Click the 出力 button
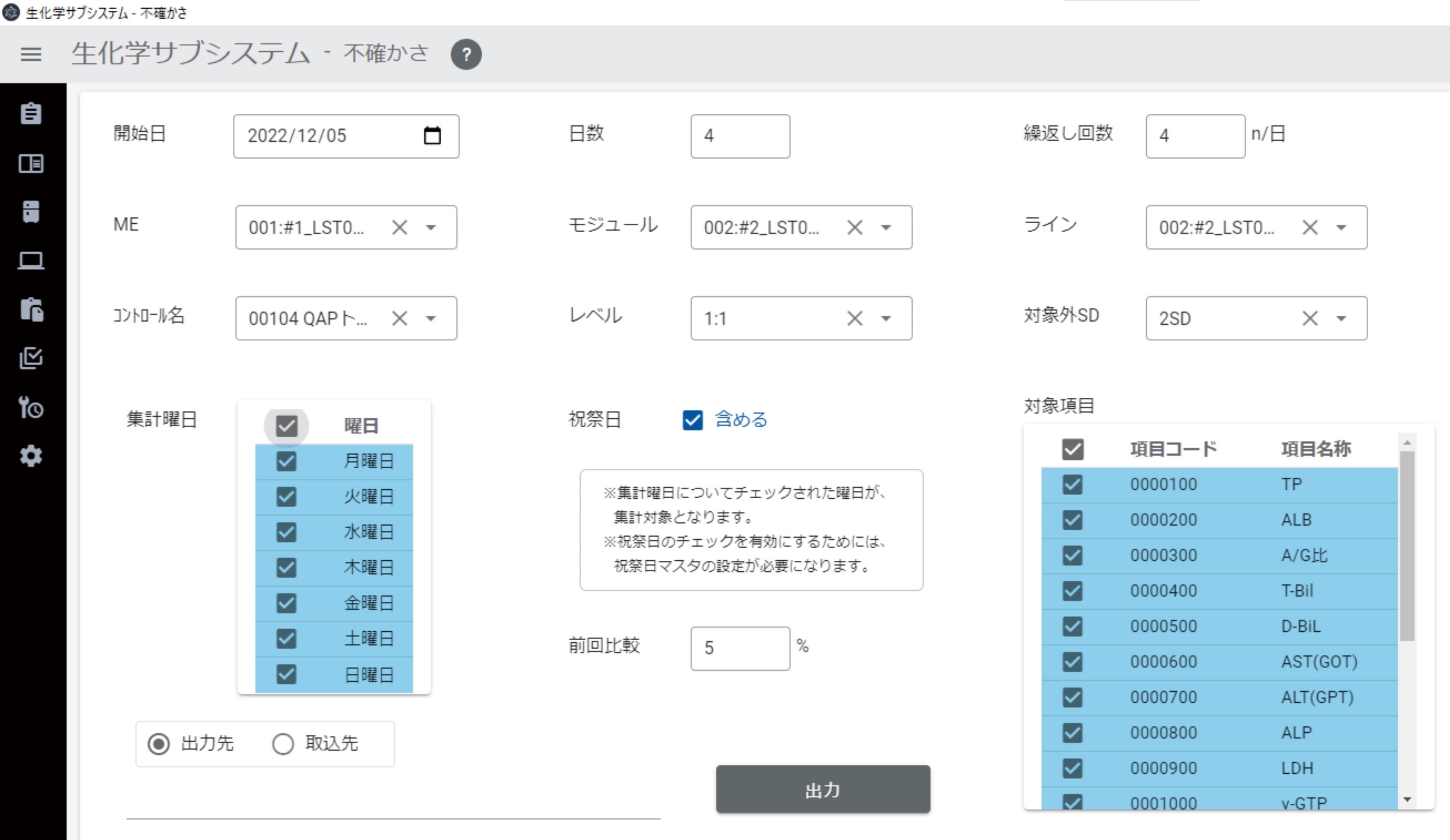Image resolution: width=1450 pixels, height=840 pixels. pos(823,790)
